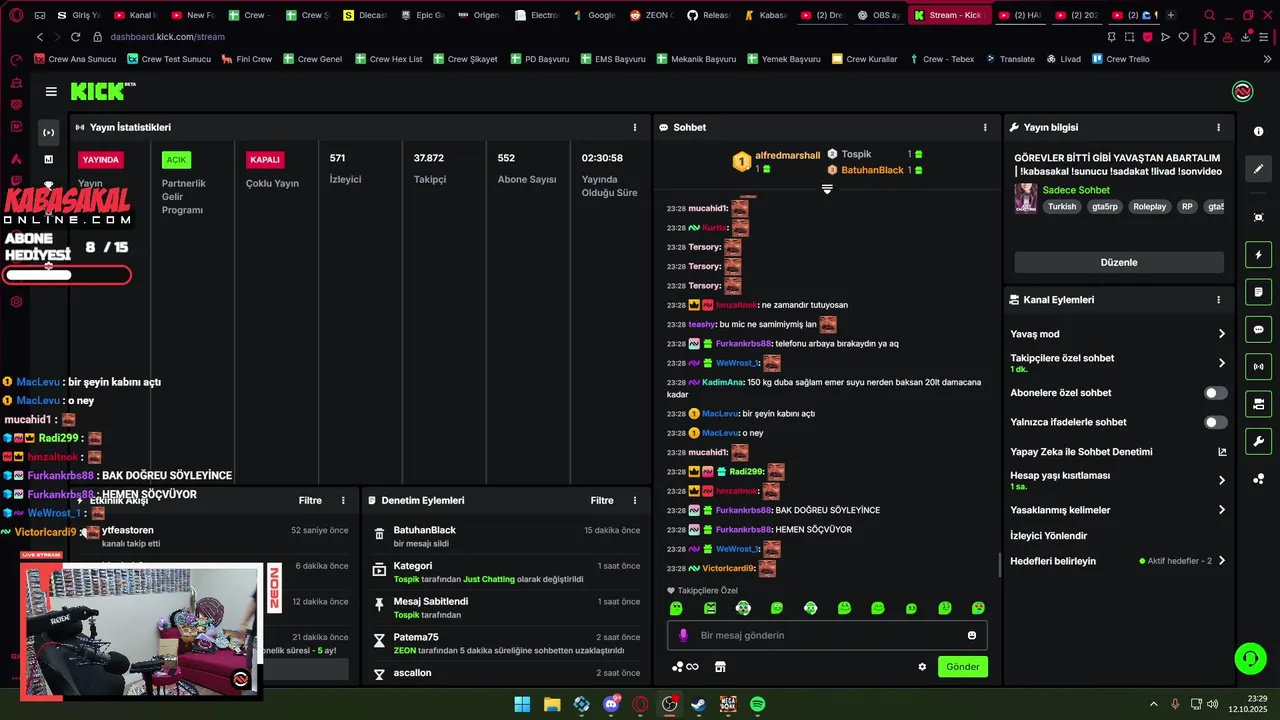This screenshot has width=1280, height=720.
Task: Click the chat panel scrollbar
Action: click(x=999, y=565)
